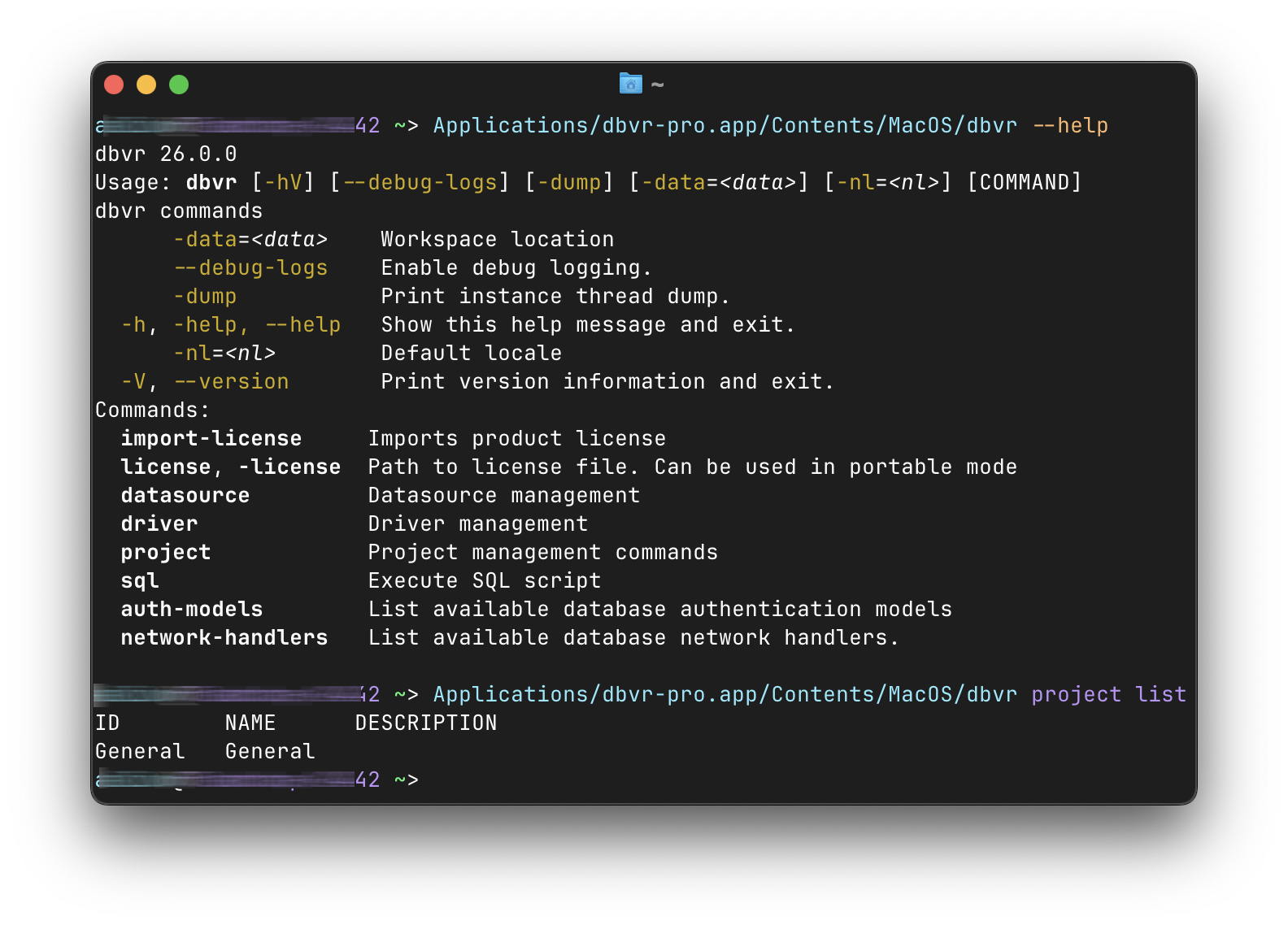Viewport: 1288px width, 925px height.
Task: Click -dump option beside 'Print instance thread dump'
Action: pyautogui.click(x=205, y=297)
